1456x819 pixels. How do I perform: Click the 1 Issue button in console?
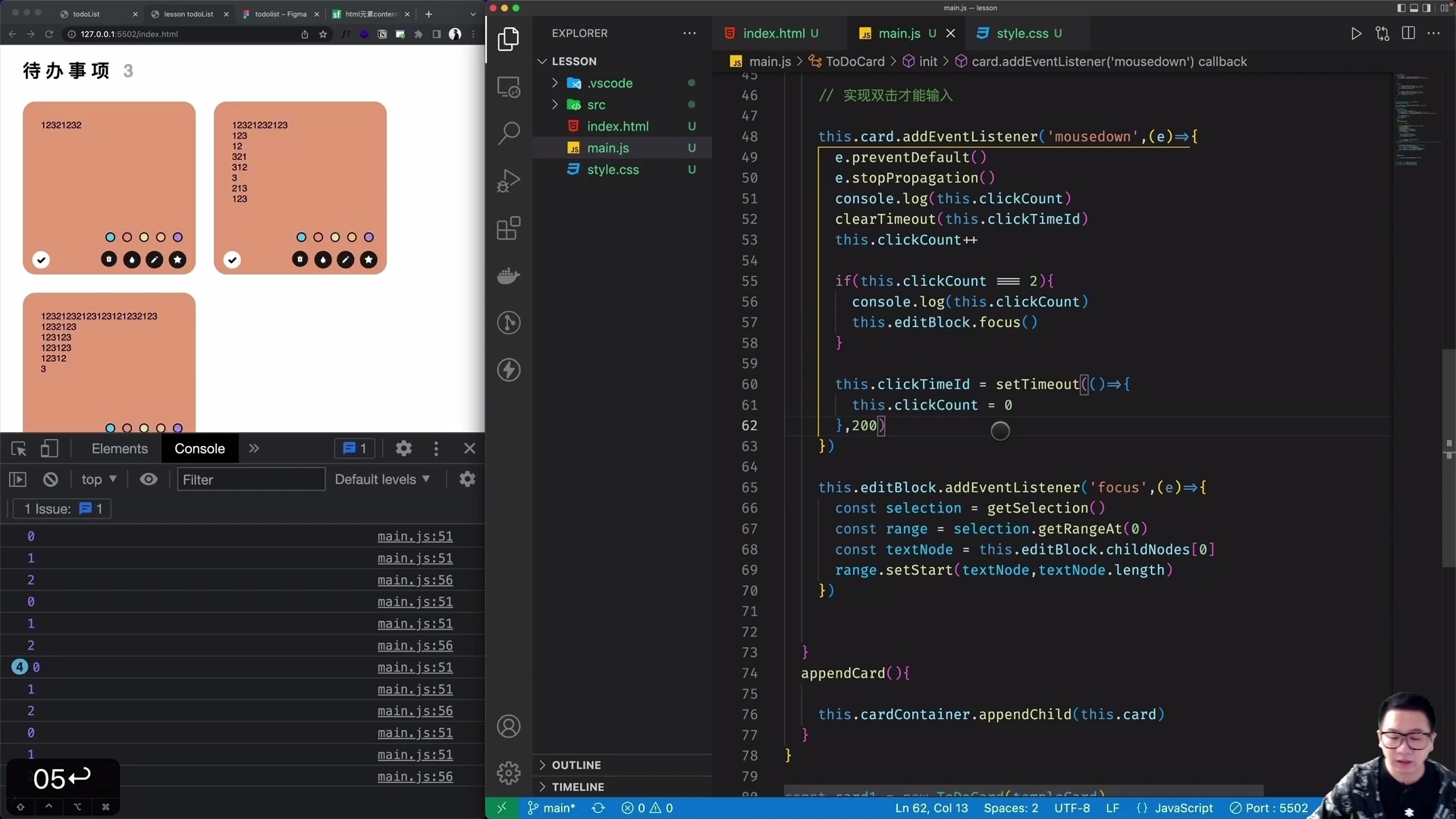(61, 509)
